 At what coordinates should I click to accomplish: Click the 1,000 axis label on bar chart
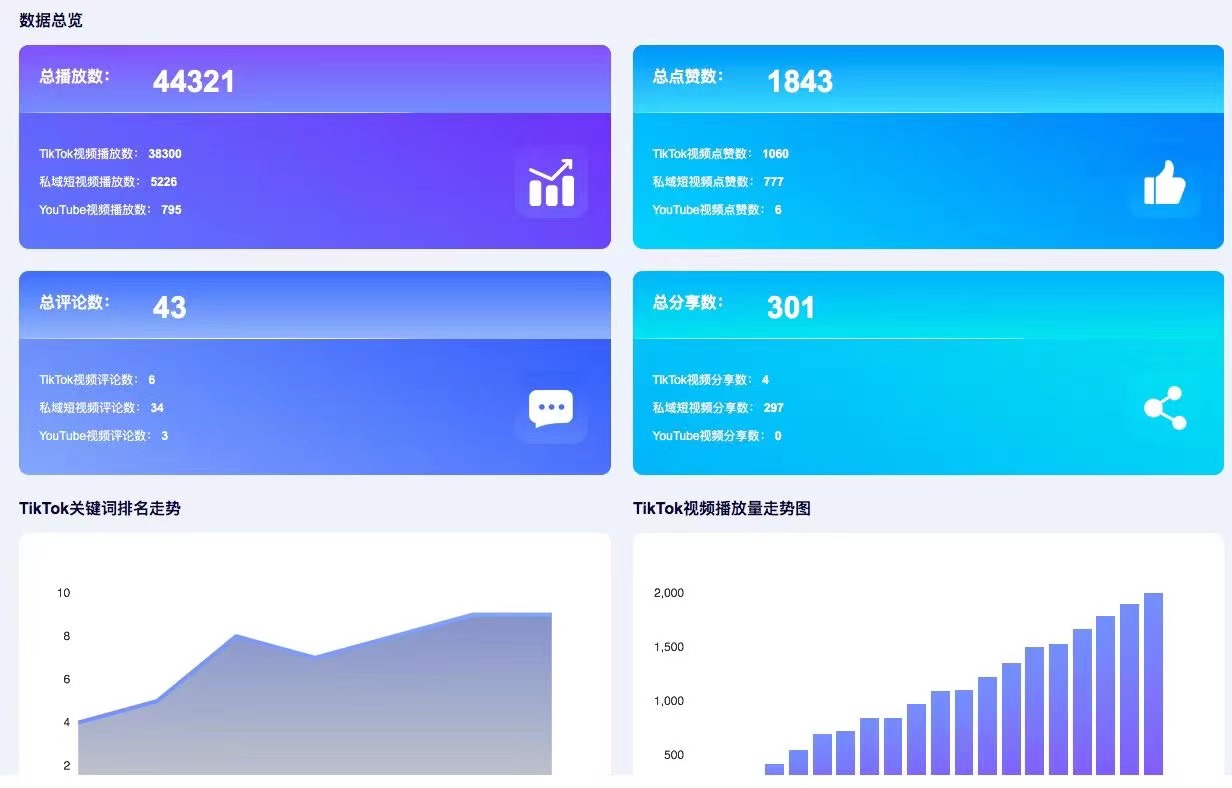tap(669, 701)
